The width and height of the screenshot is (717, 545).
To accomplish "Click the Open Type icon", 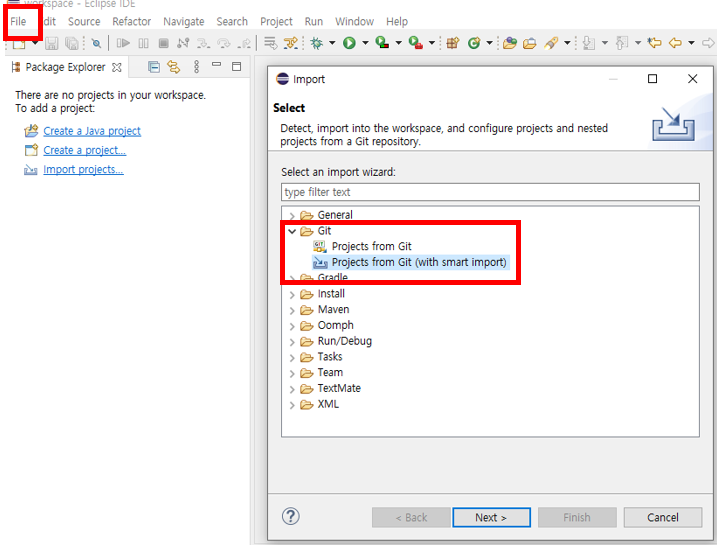I will pyautogui.click(x=509, y=43).
